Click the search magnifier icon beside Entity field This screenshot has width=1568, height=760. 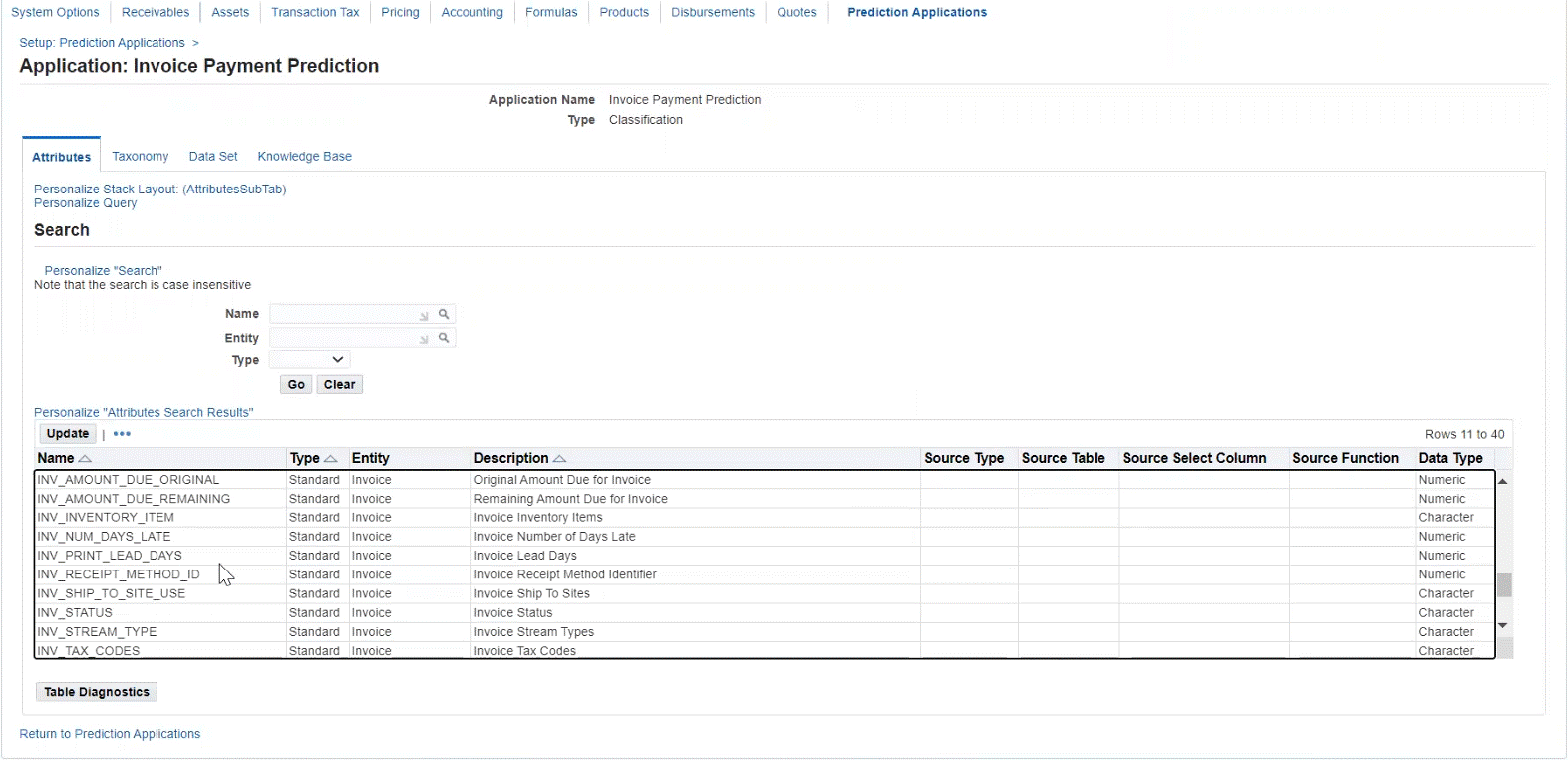pyautogui.click(x=444, y=338)
